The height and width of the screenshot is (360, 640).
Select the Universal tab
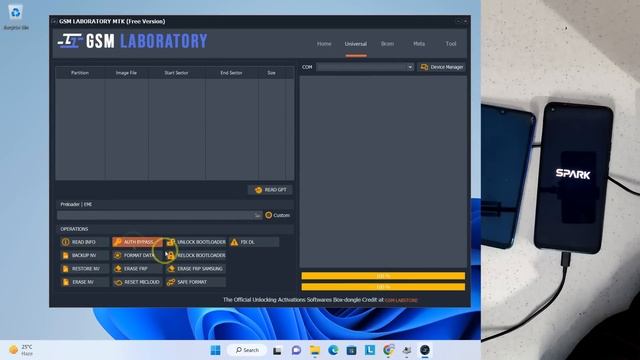(x=356, y=44)
